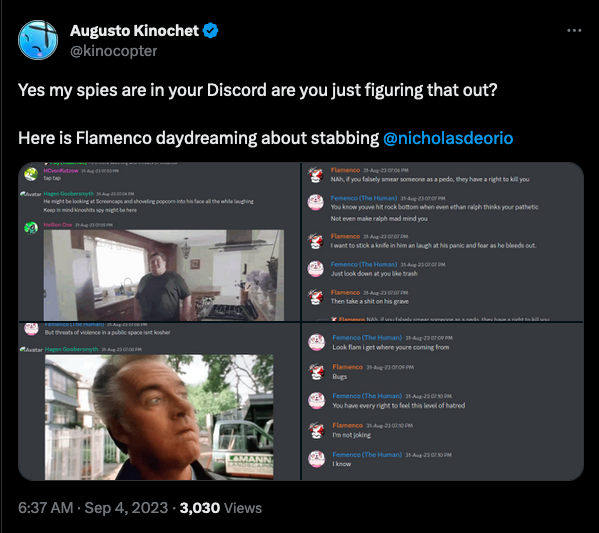Open the top-left Discord screenshot with kitchen photo
Screen dimensions: 599x533
159,241
